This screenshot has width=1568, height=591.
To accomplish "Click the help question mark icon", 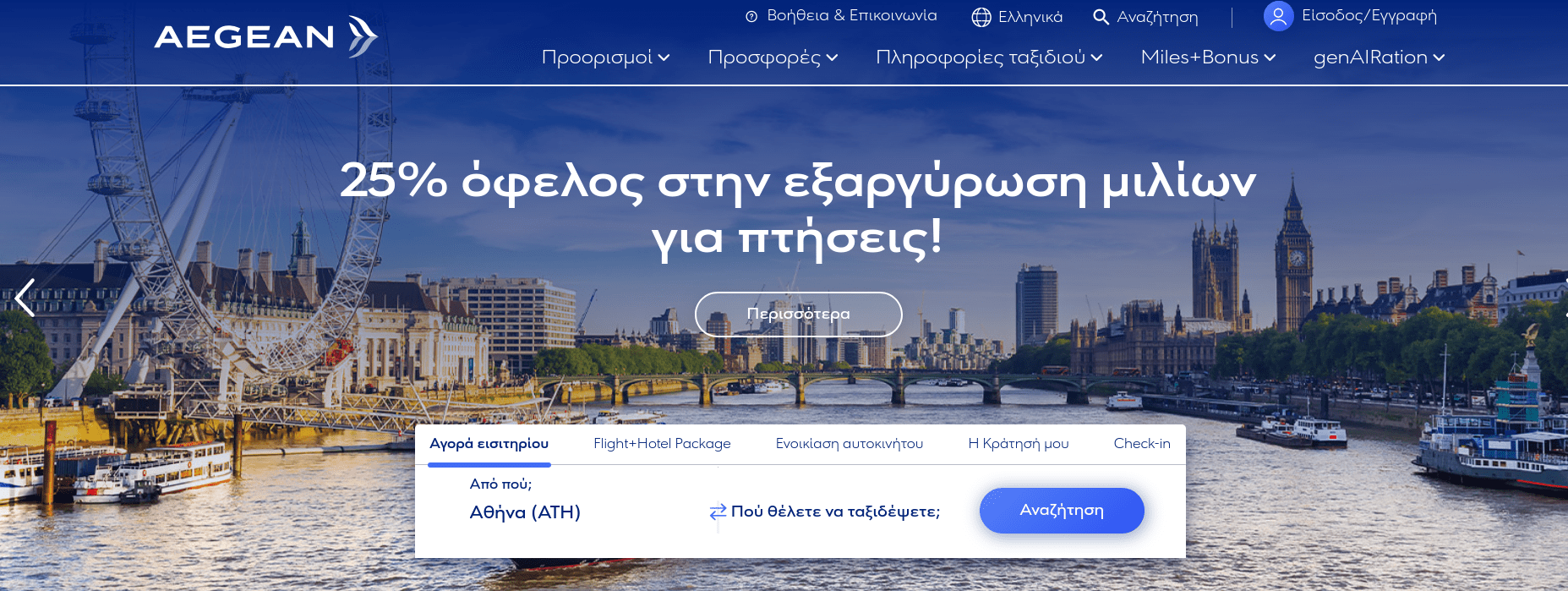I will point(751,17).
